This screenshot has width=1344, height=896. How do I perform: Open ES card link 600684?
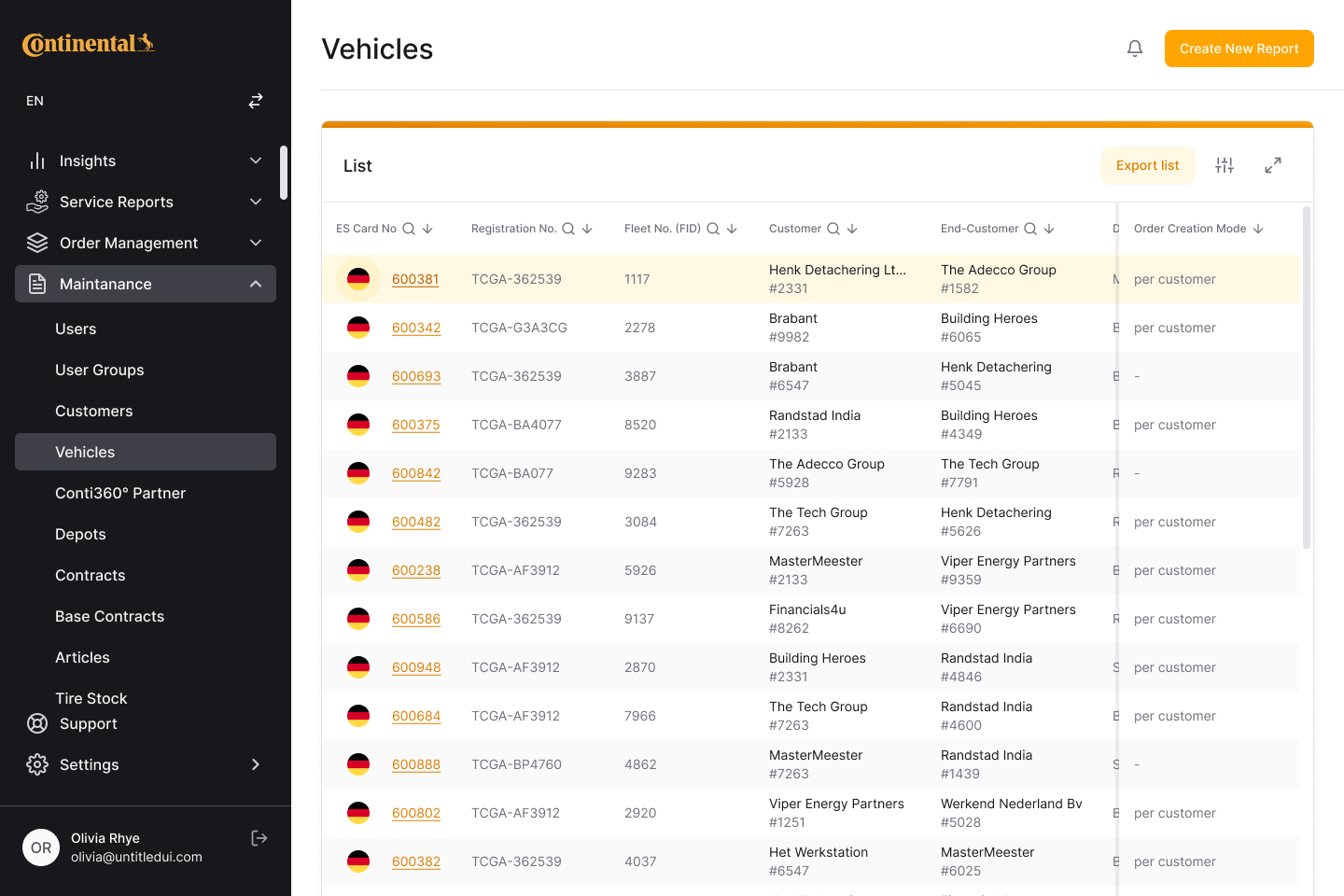[416, 716]
